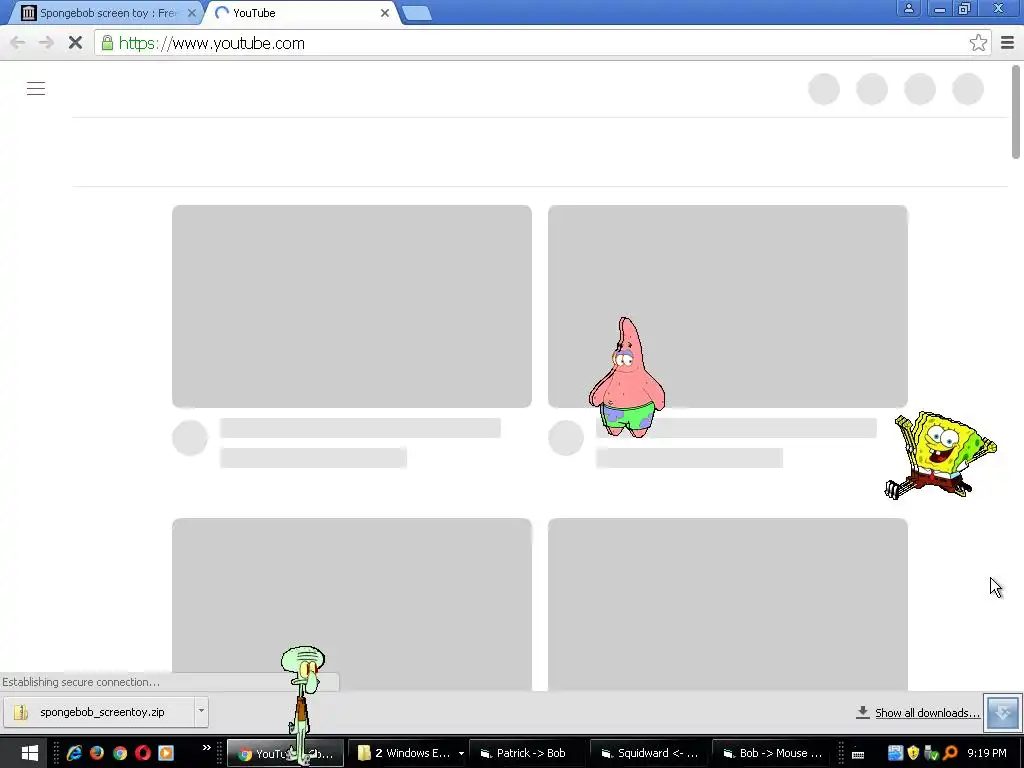This screenshot has height=768, width=1024.
Task: Stop loading the page with X button
Action: (x=75, y=43)
